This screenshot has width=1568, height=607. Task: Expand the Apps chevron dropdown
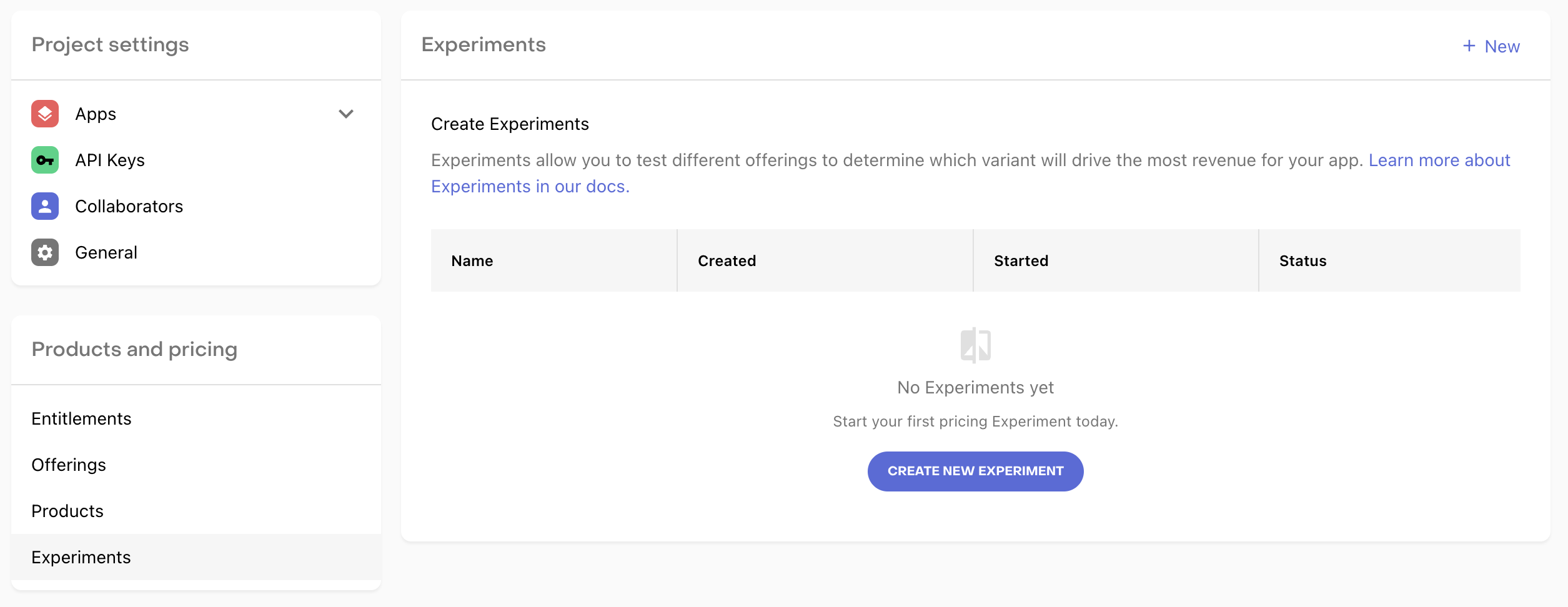coord(346,114)
